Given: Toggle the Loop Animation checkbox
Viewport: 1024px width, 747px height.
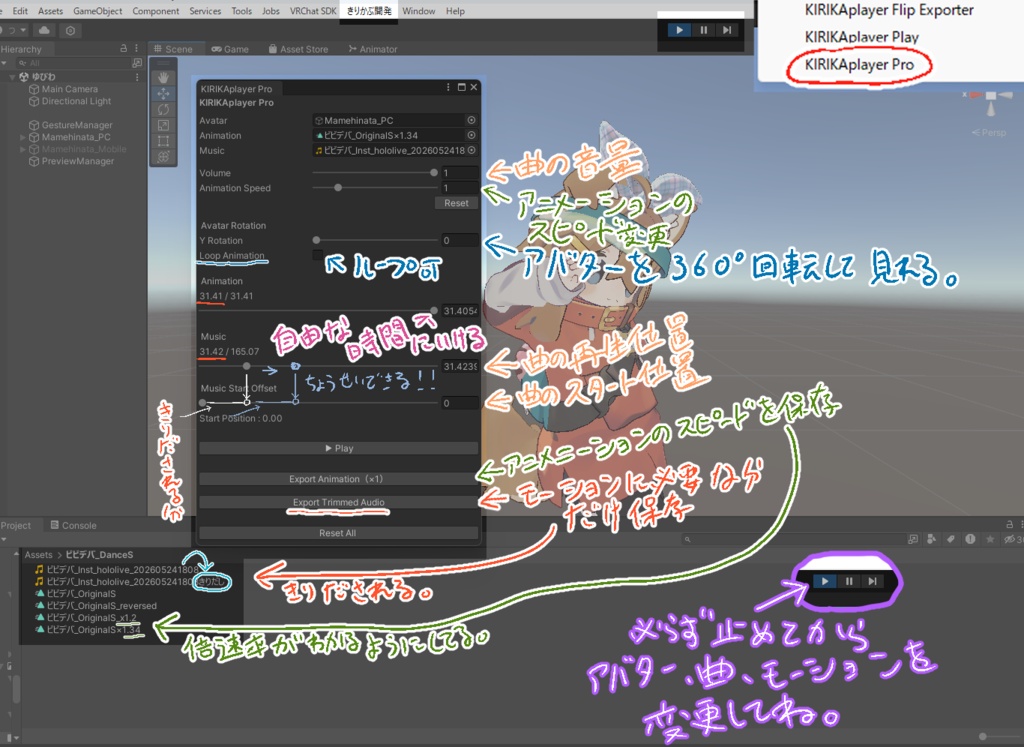Looking at the screenshot, I should coord(317,255).
